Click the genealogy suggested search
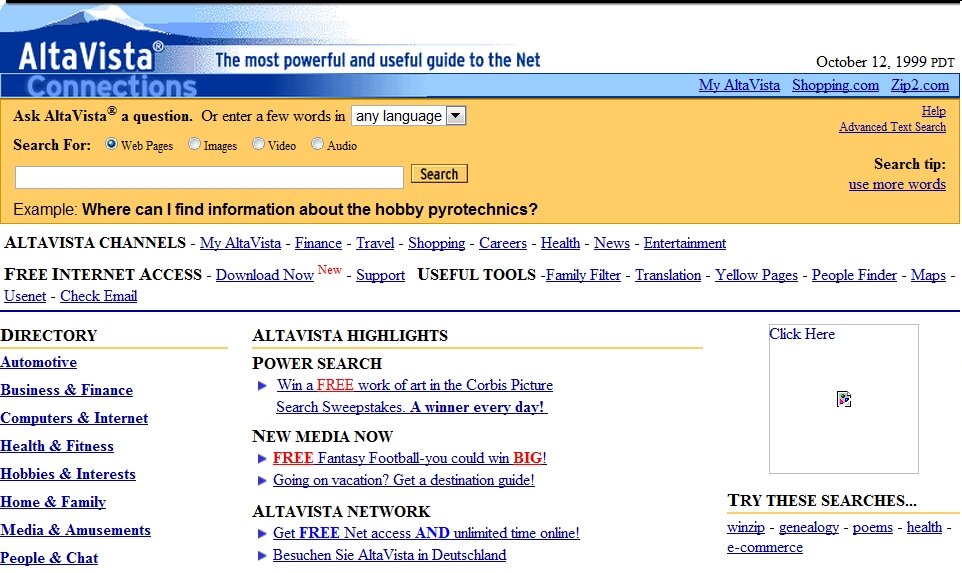 (808, 527)
